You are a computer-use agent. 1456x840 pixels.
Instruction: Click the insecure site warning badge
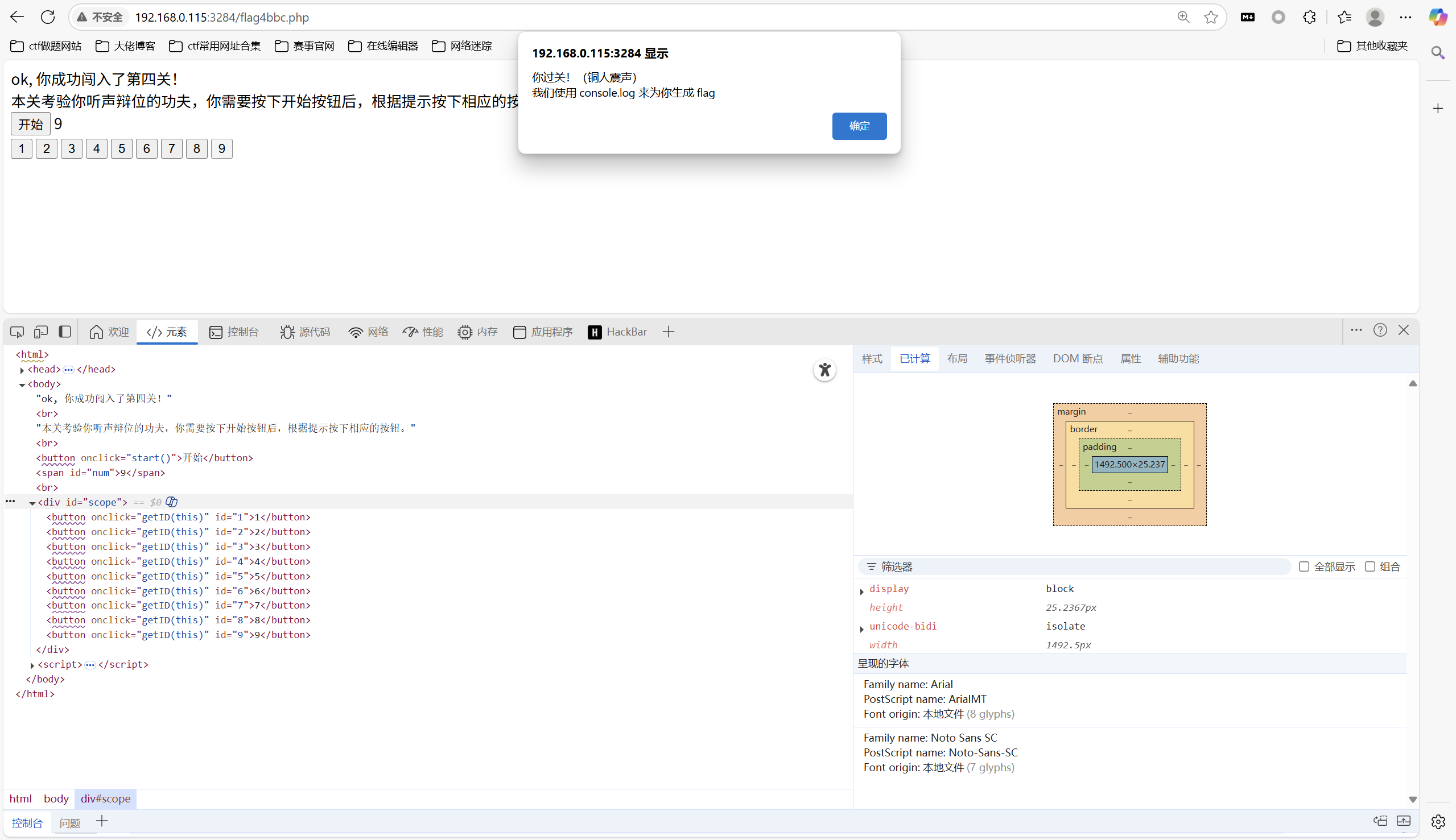[100, 17]
